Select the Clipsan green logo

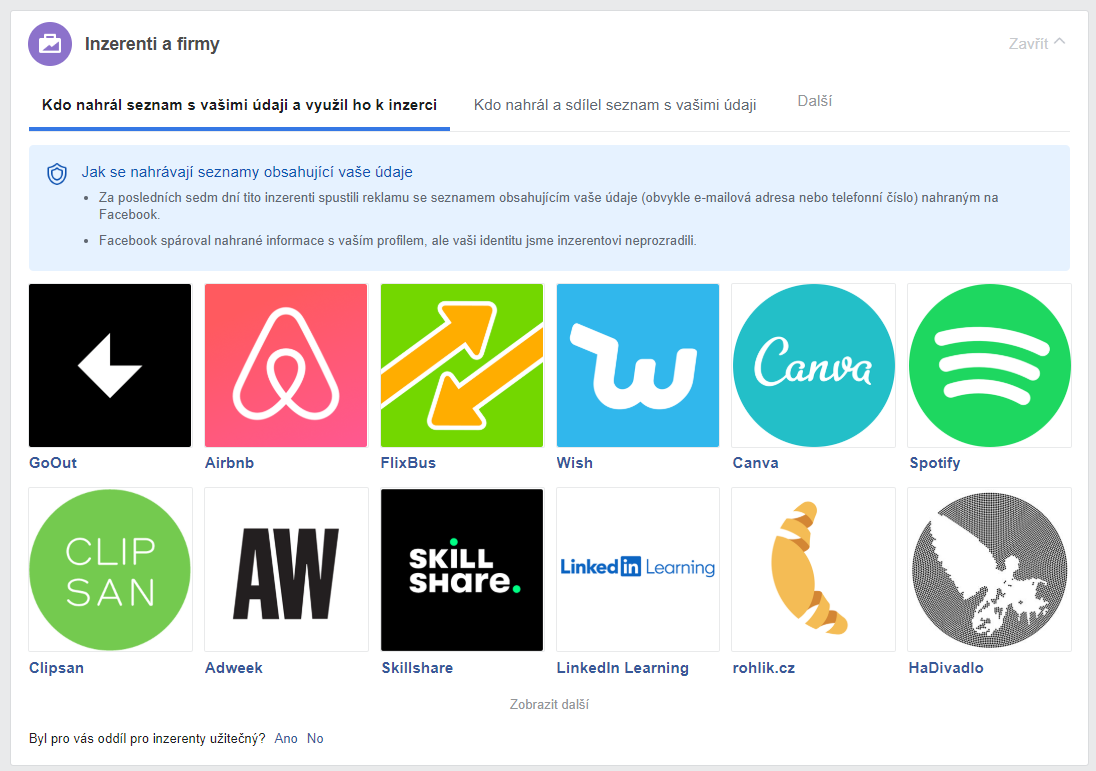110,569
